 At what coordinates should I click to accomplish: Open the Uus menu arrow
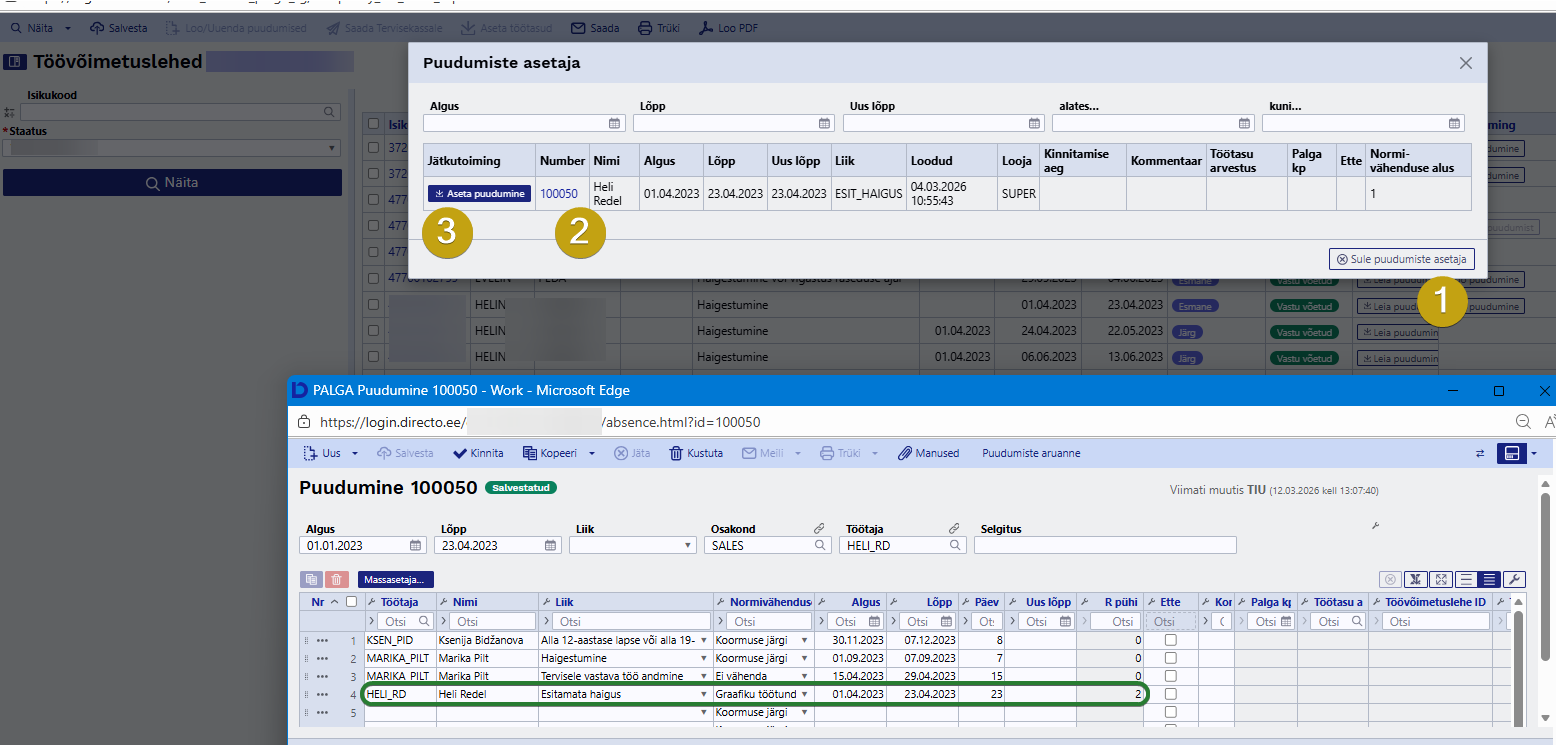coord(355,453)
